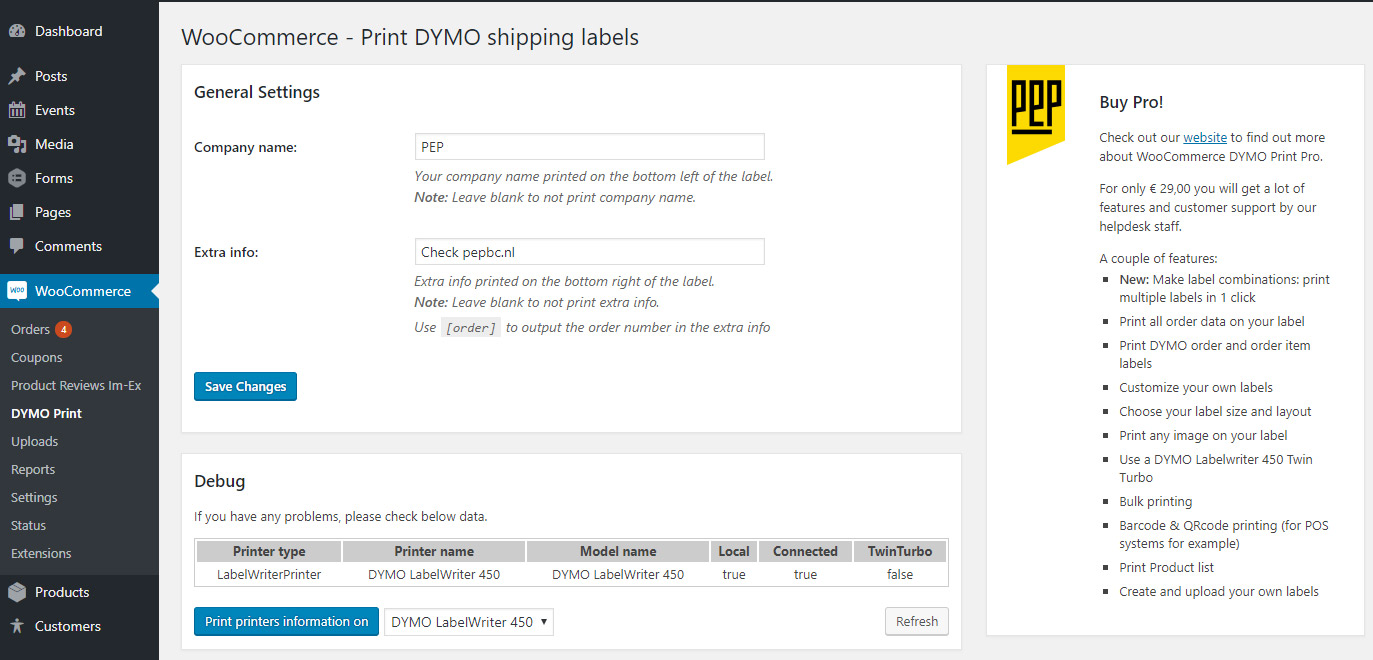The image size is (1373, 660).
Task: Click the Comments bubble icon
Action: [17, 246]
